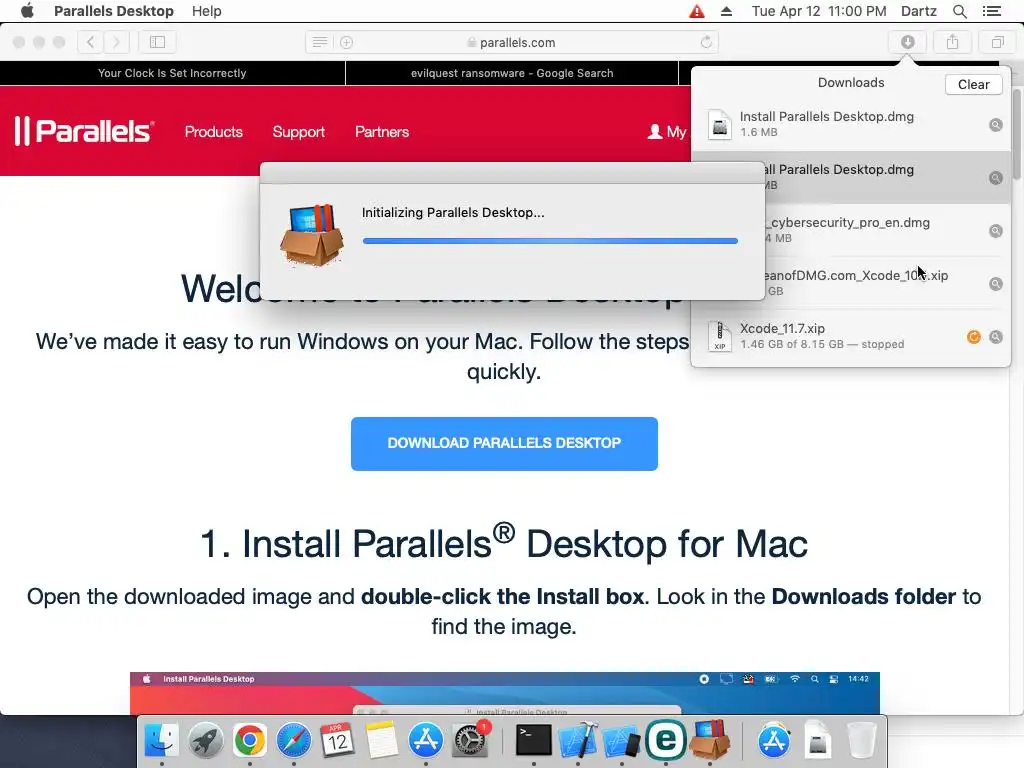The height and width of the screenshot is (768, 1024).
Task: Open Xcode hammer icon in Dock
Action: click(578, 741)
